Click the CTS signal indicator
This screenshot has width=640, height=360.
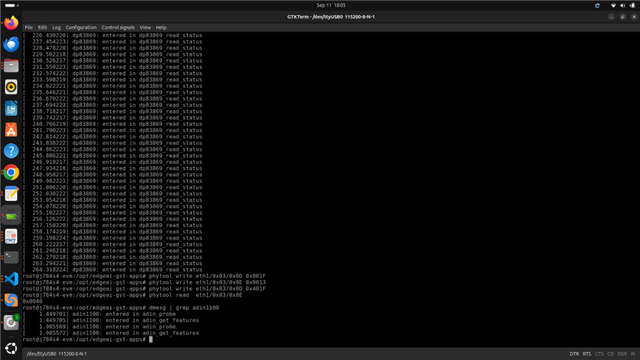(x=599, y=354)
